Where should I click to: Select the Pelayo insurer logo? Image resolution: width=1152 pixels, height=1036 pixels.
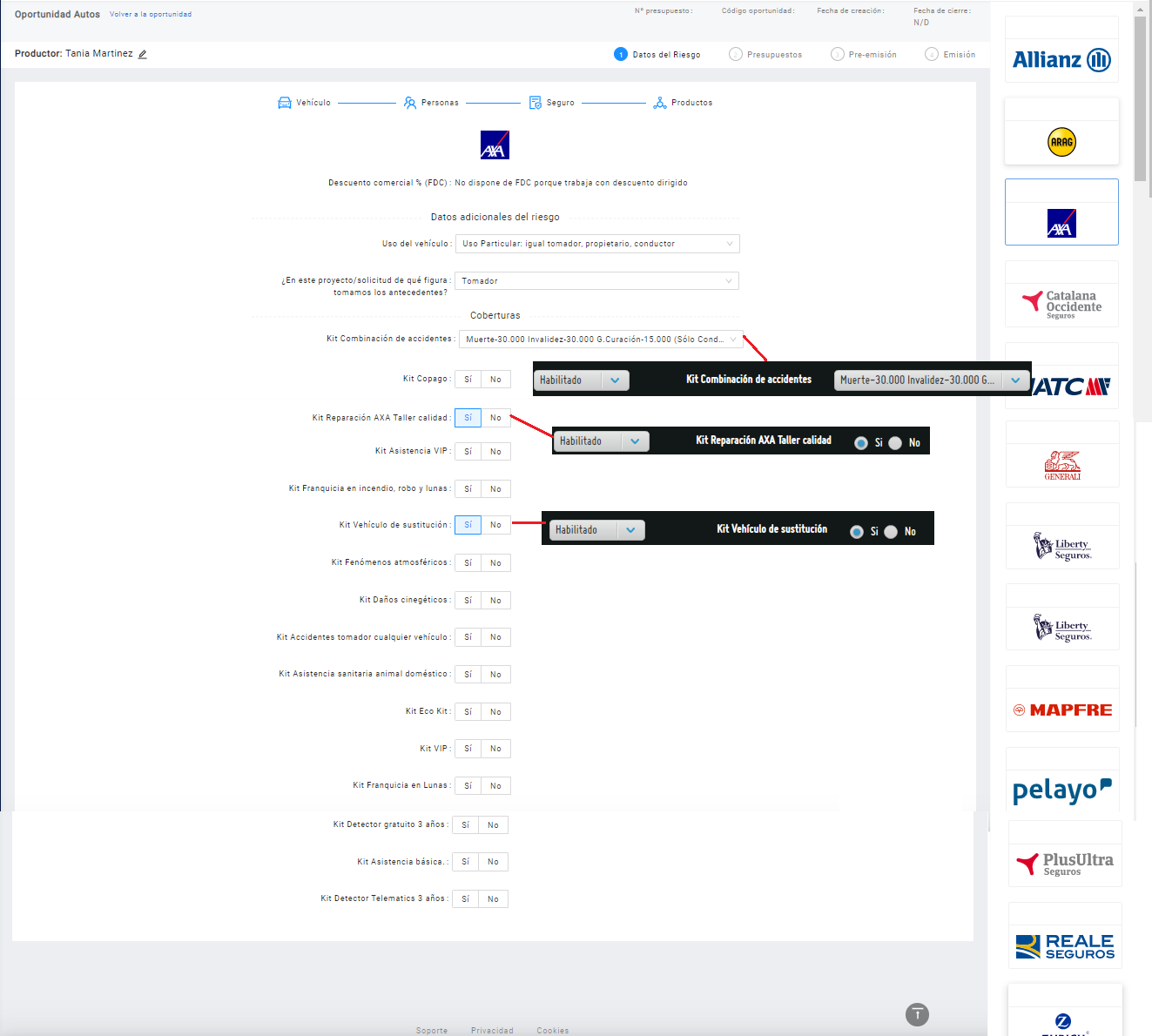tap(1062, 790)
